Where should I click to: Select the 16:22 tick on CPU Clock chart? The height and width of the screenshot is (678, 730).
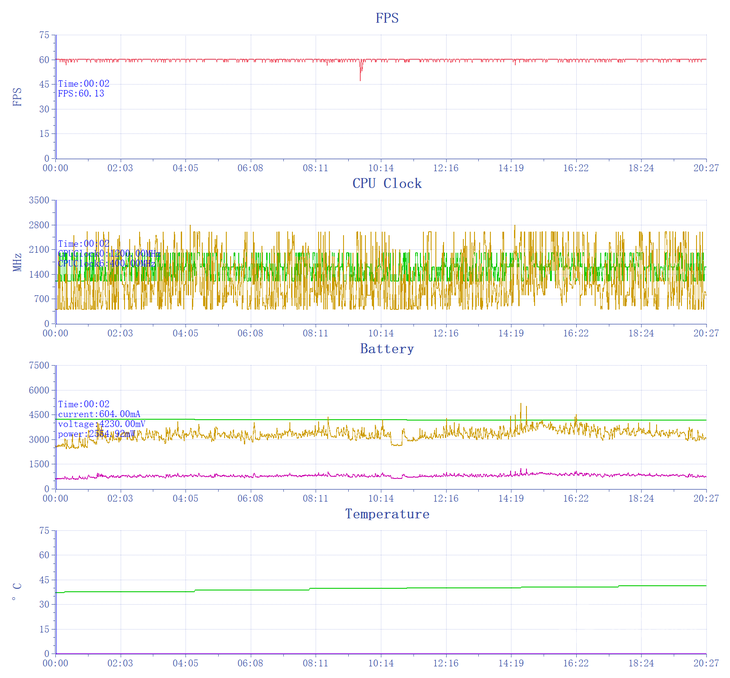[x=576, y=333]
